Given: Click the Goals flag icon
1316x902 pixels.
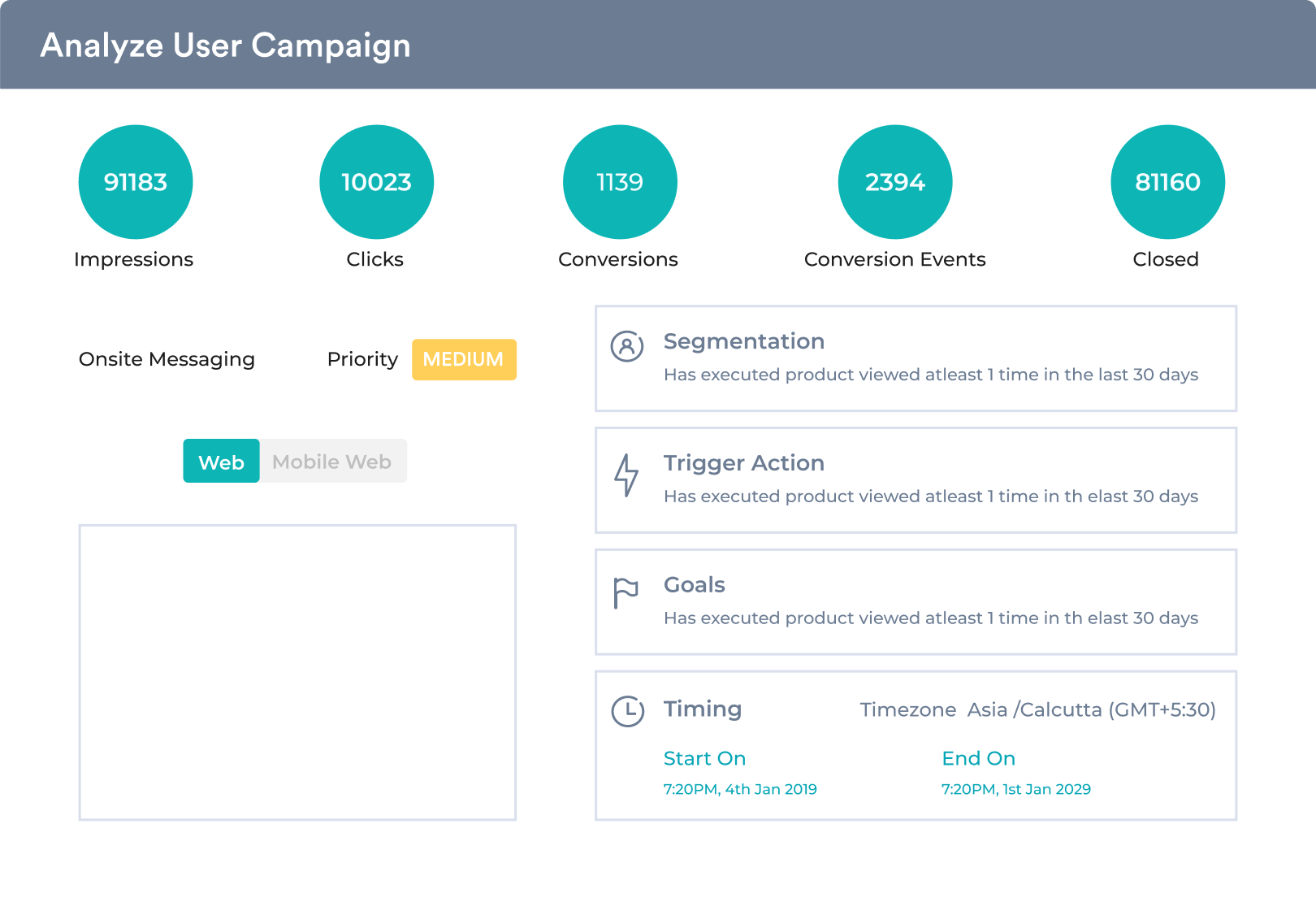Looking at the screenshot, I should (x=626, y=593).
